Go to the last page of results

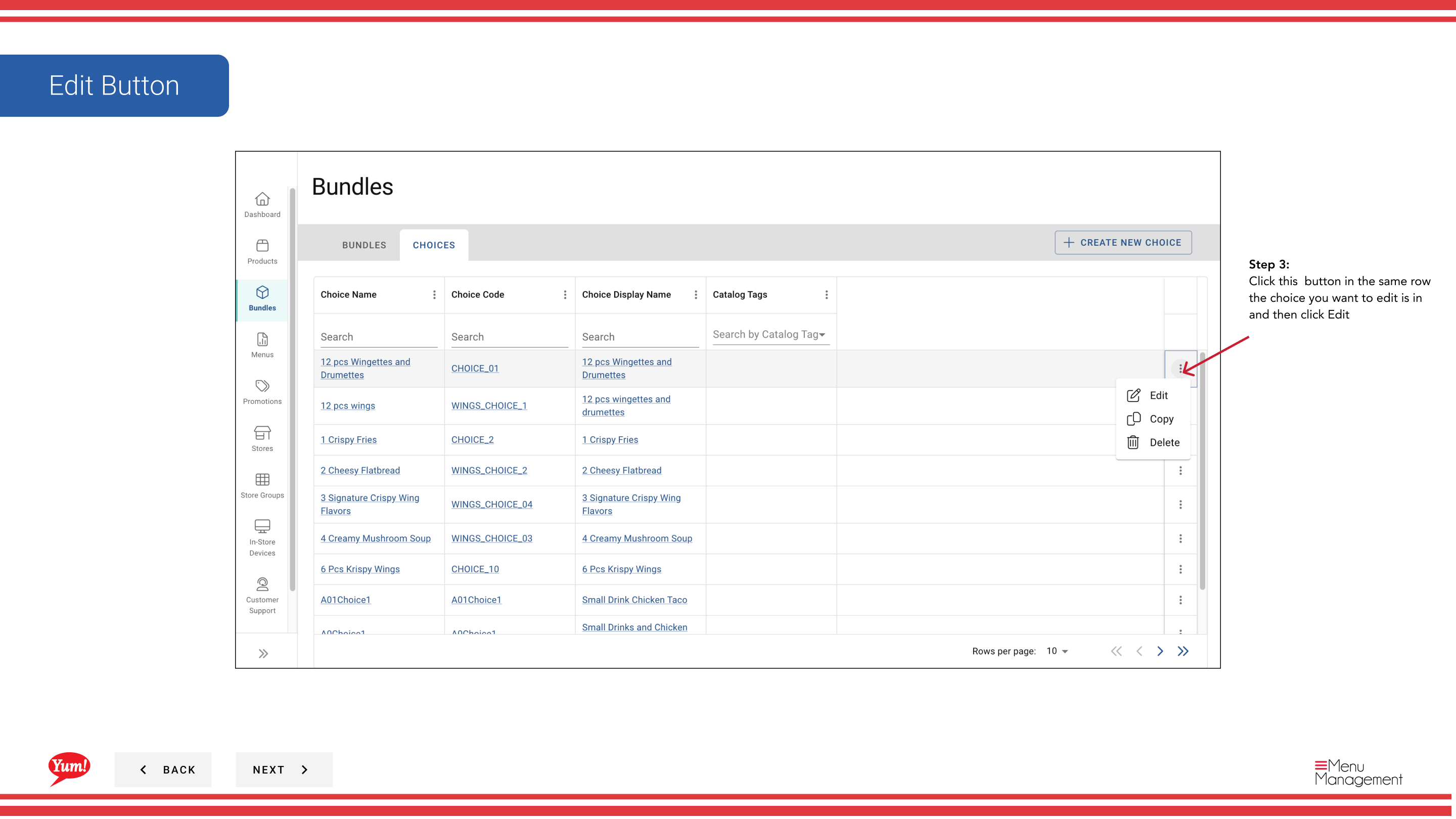click(1183, 651)
